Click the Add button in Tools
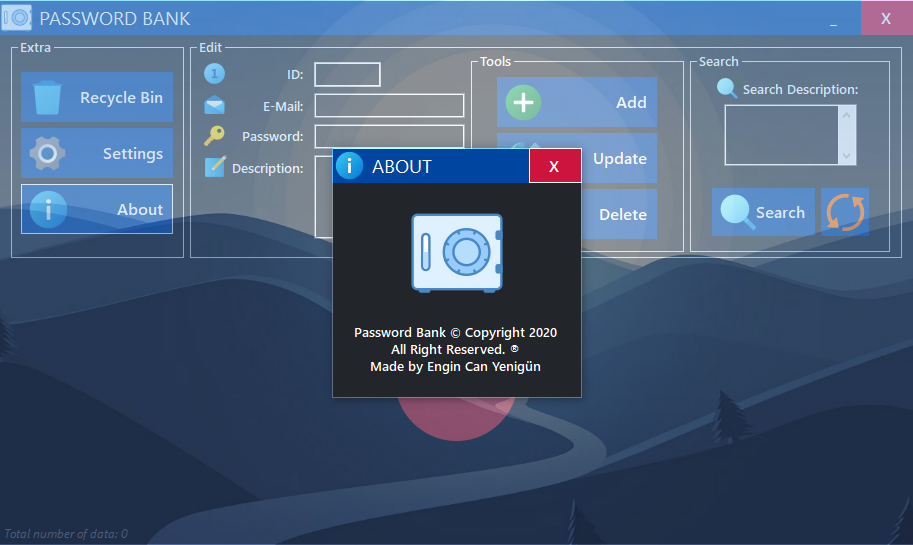Screen dimensions: 913x545 point(576,102)
